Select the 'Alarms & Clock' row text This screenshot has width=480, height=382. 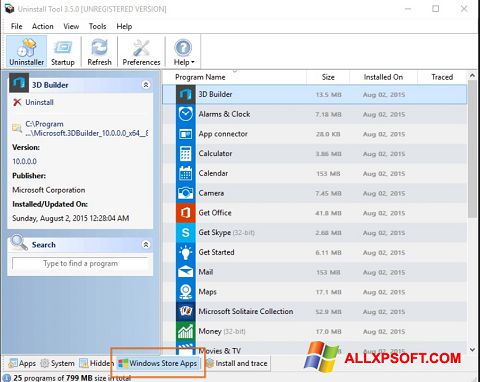pyautogui.click(x=224, y=114)
